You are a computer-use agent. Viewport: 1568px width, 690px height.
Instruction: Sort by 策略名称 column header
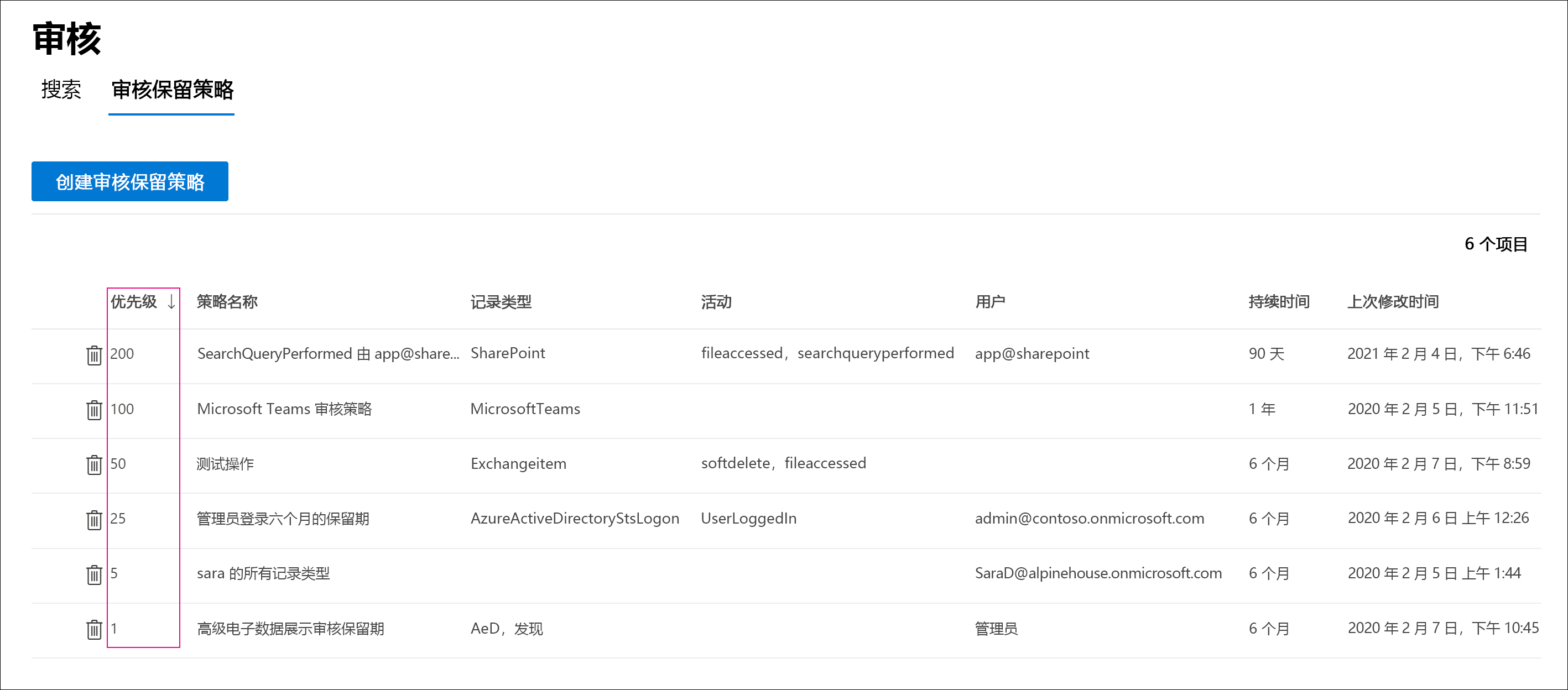[227, 301]
